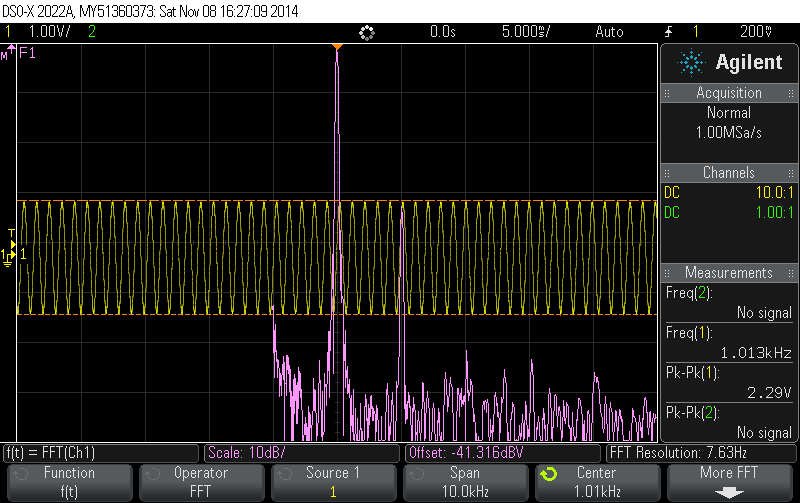The width and height of the screenshot is (800, 503).
Task: Expand More FFT down arrow
Action: click(x=729, y=493)
